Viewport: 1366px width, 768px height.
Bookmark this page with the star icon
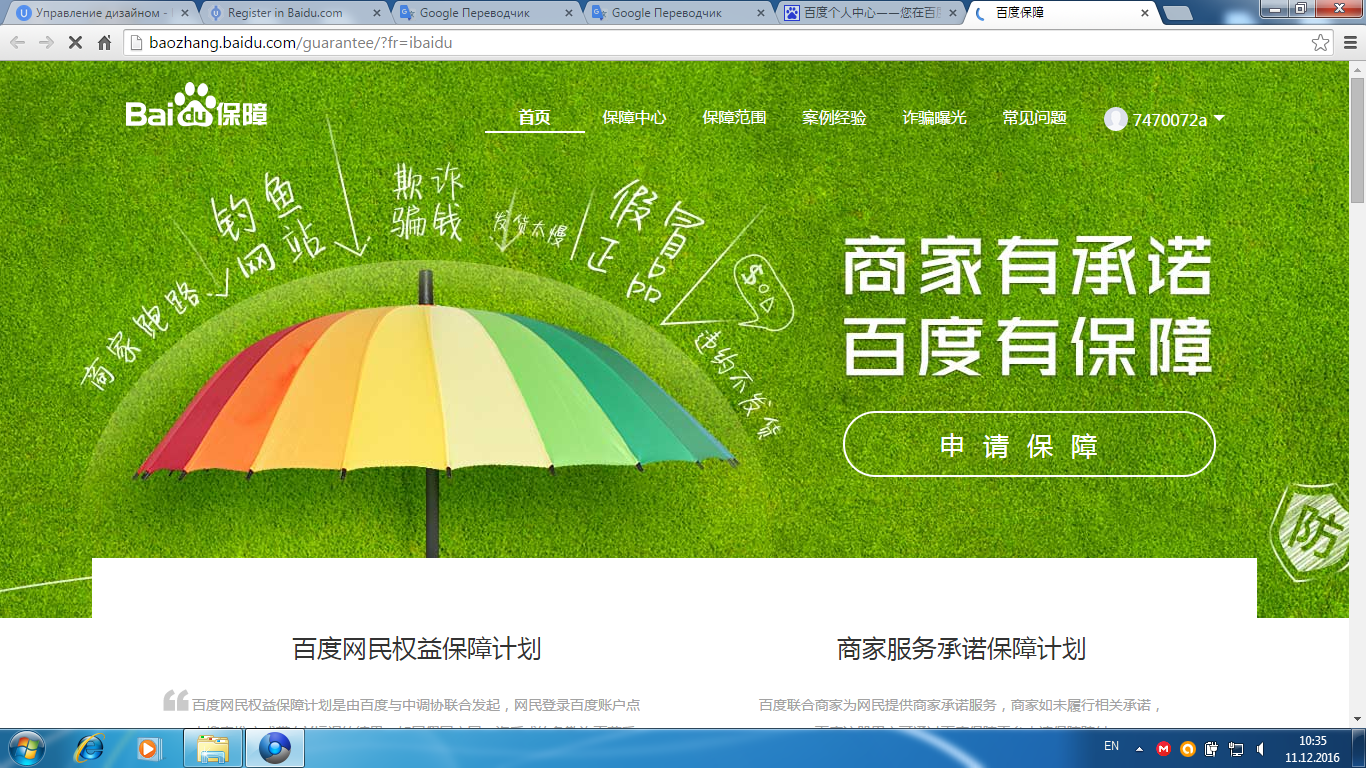coord(1321,43)
